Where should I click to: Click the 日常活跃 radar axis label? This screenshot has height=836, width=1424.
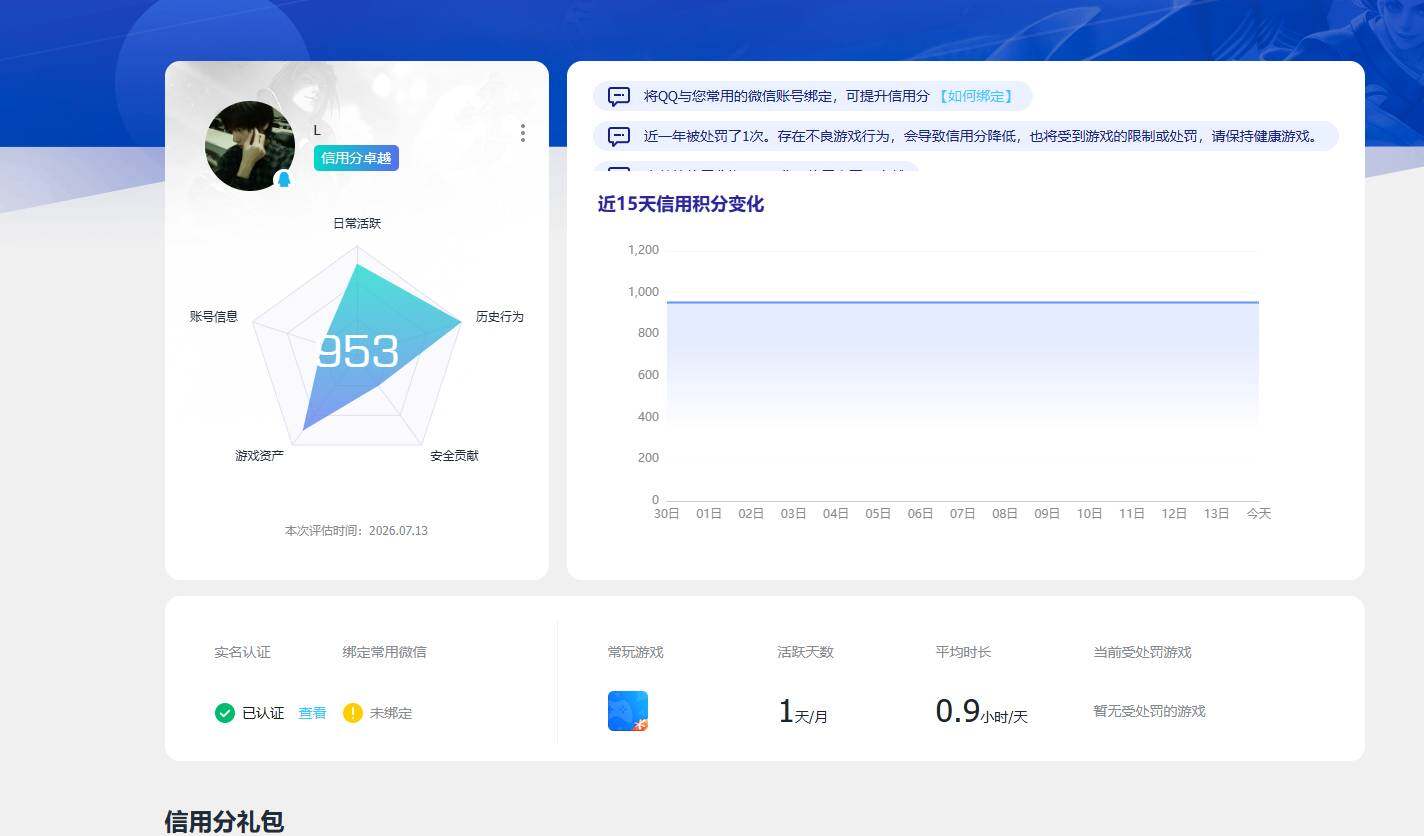pyautogui.click(x=357, y=223)
